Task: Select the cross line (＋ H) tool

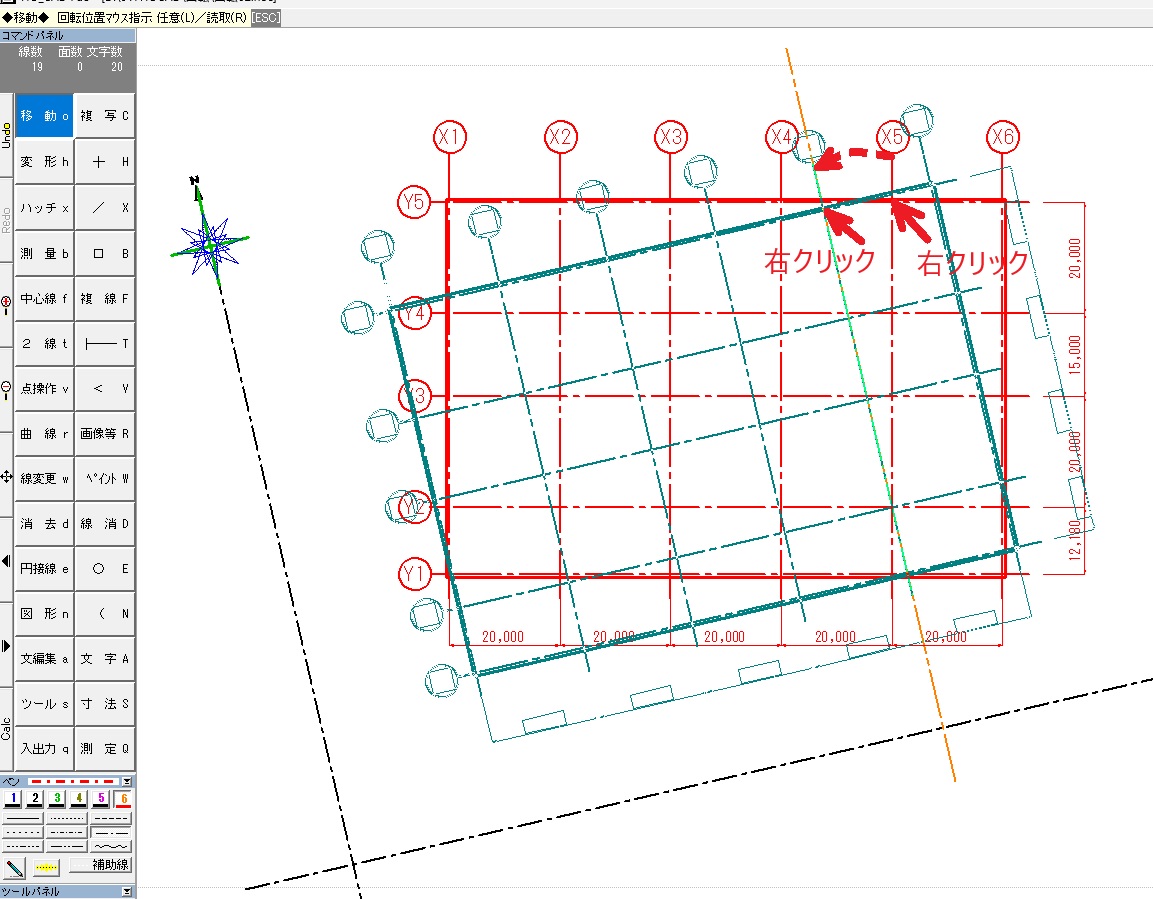Action: click(105, 162)
